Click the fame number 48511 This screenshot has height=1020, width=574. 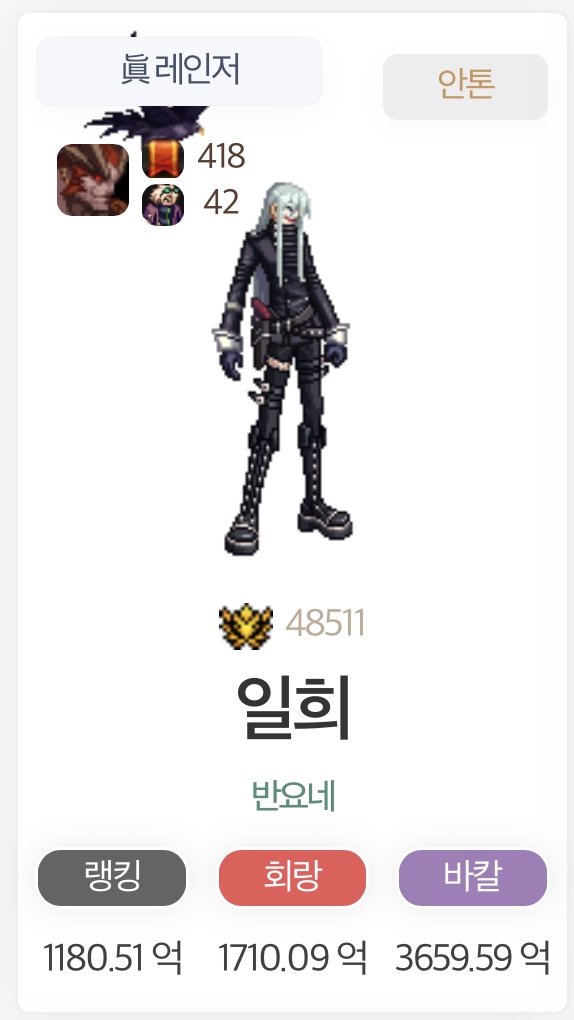(x=325, y=624)
